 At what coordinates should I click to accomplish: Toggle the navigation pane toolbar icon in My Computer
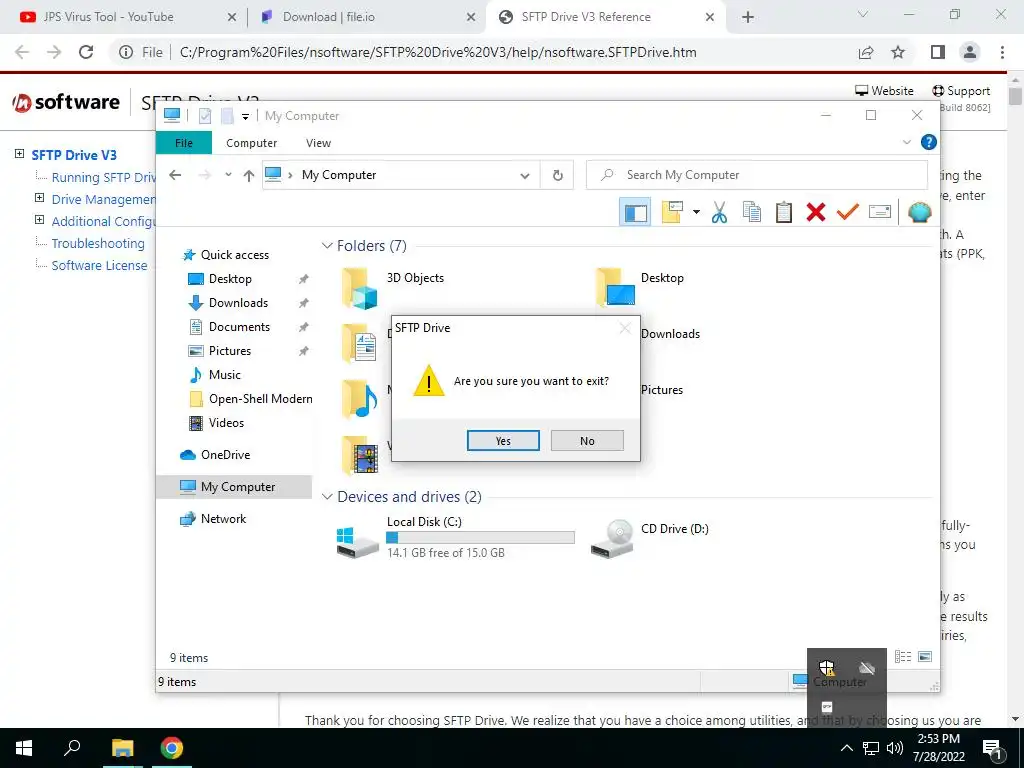(x=635, y=212)
